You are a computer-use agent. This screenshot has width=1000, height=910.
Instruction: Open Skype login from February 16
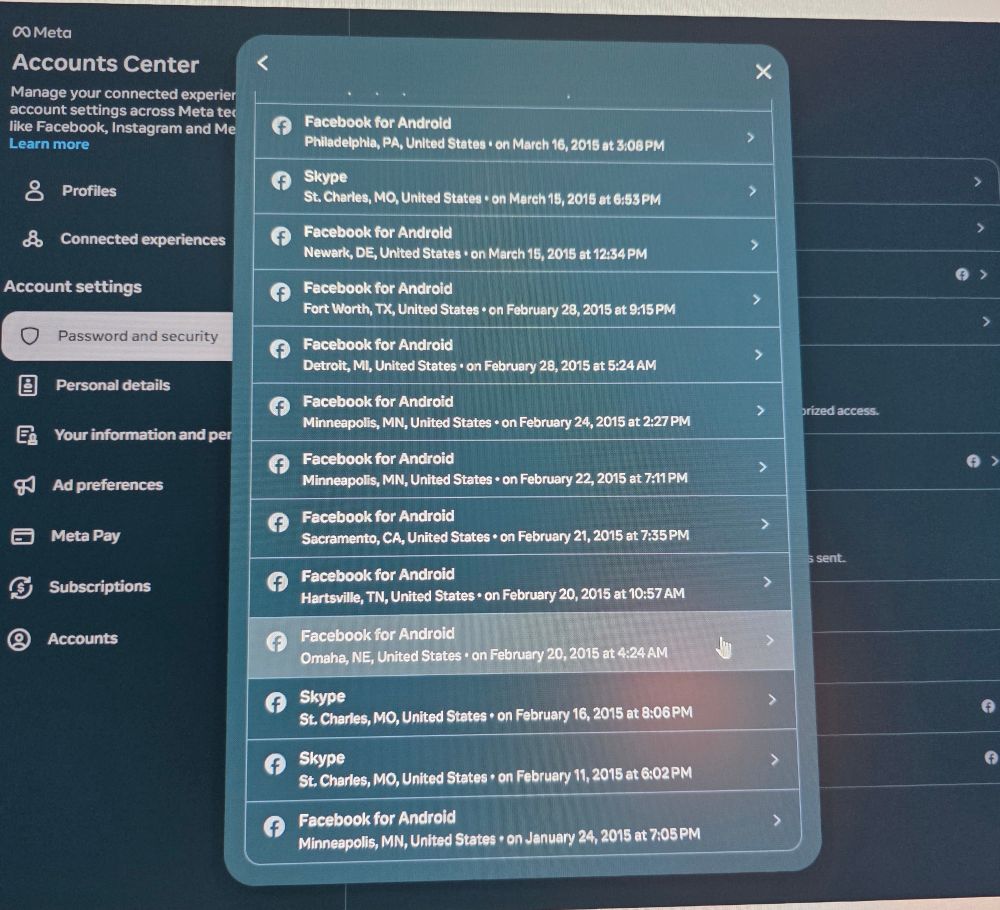521,705
